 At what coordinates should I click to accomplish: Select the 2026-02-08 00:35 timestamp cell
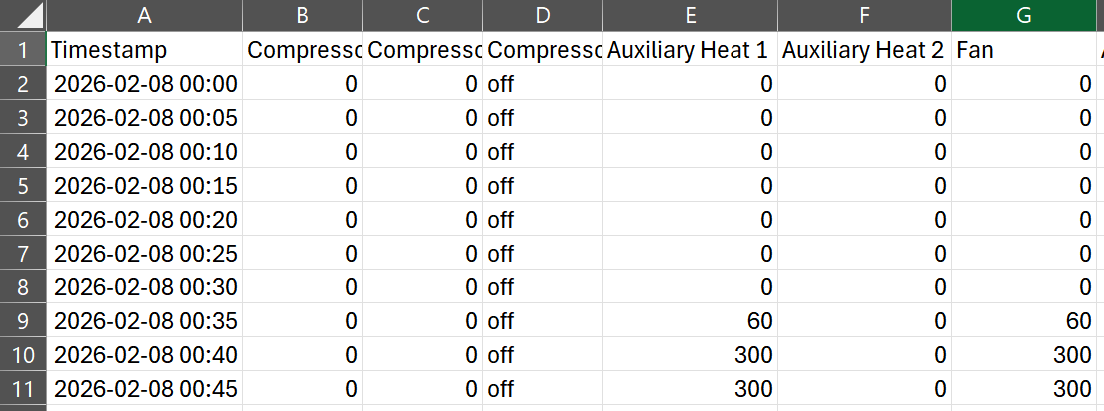coord(145,321)
